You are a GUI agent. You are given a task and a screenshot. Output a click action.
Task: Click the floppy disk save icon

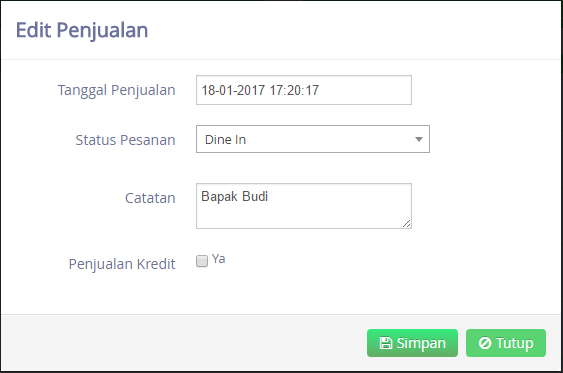386,343
